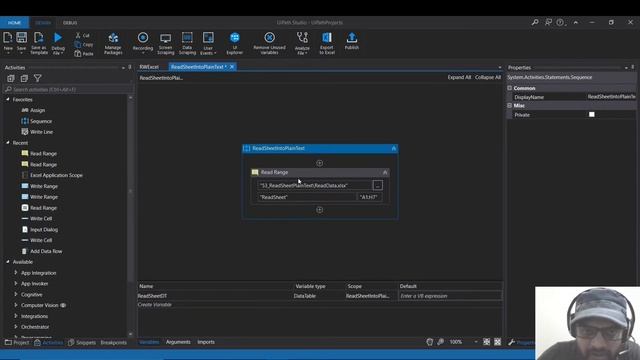Click the User Events icon
Screen dimensions: 640x360
pos(208,38)
